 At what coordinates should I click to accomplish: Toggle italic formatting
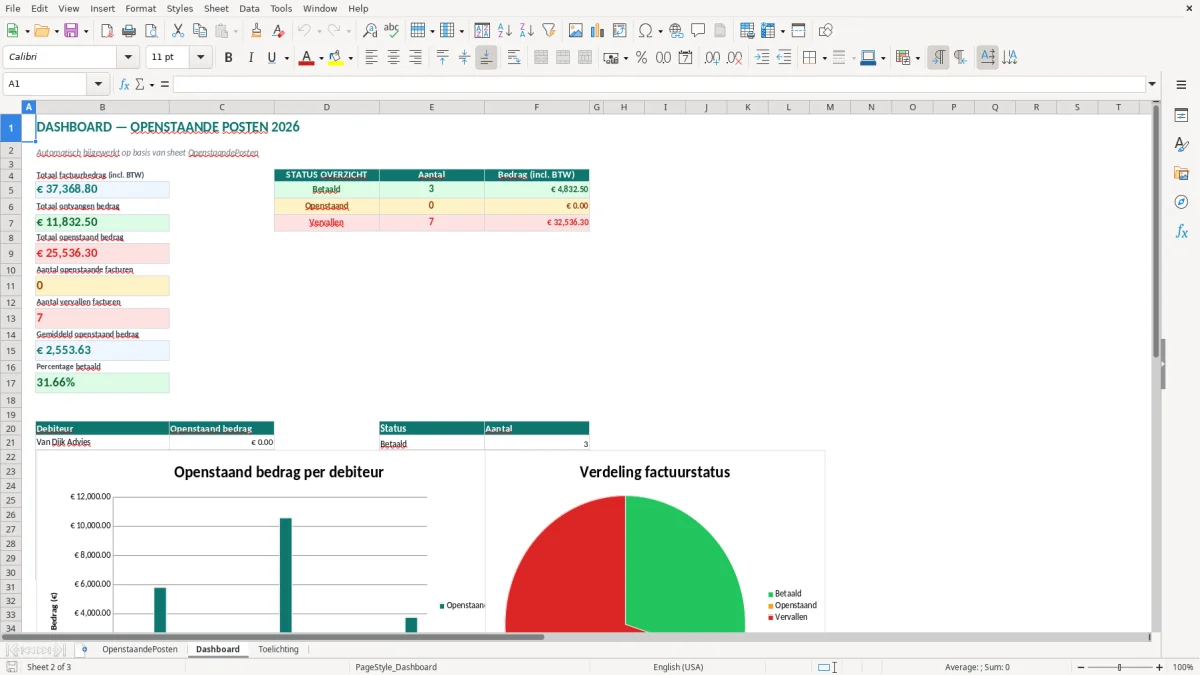250,58
